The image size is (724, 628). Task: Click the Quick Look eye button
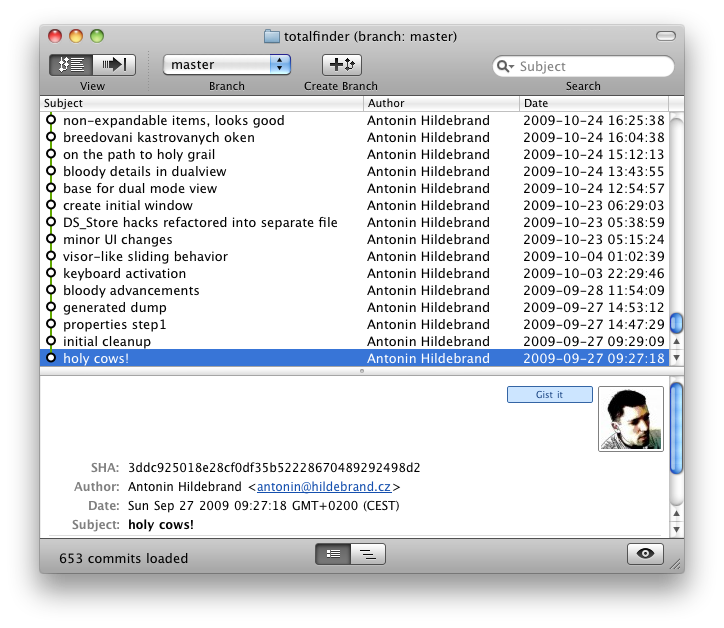click(x=647, y=553)
